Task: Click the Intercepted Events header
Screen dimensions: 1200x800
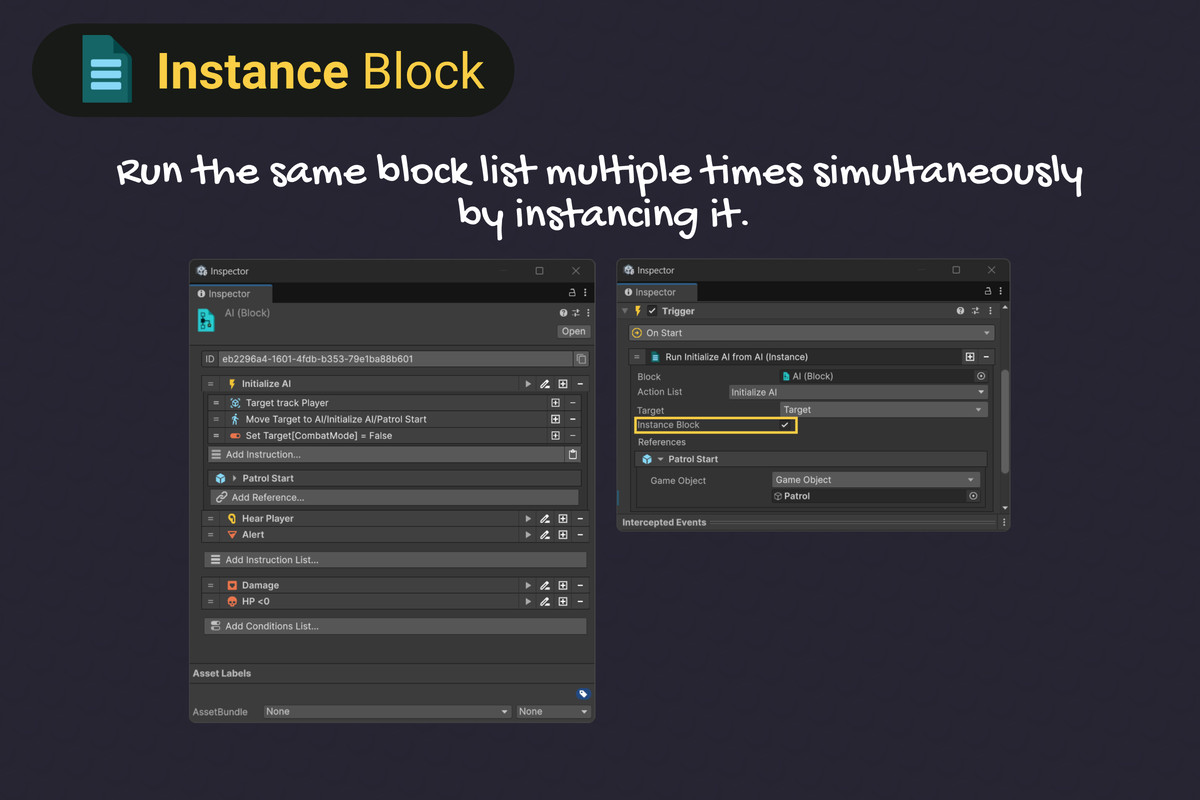Action: click(x=664, y=522)
